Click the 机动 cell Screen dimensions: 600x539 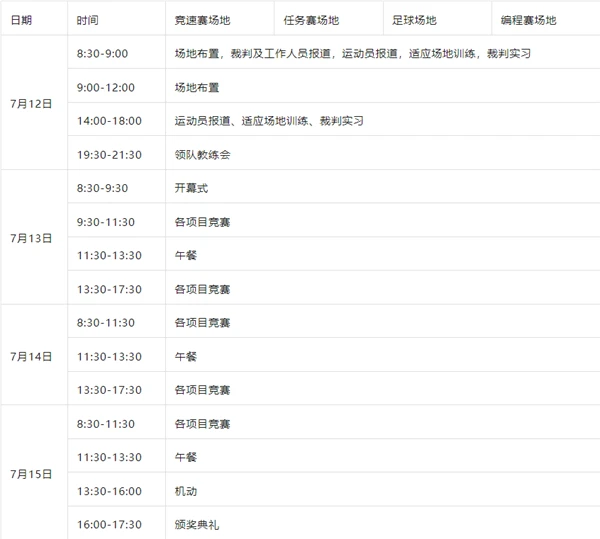coord(383,489)
